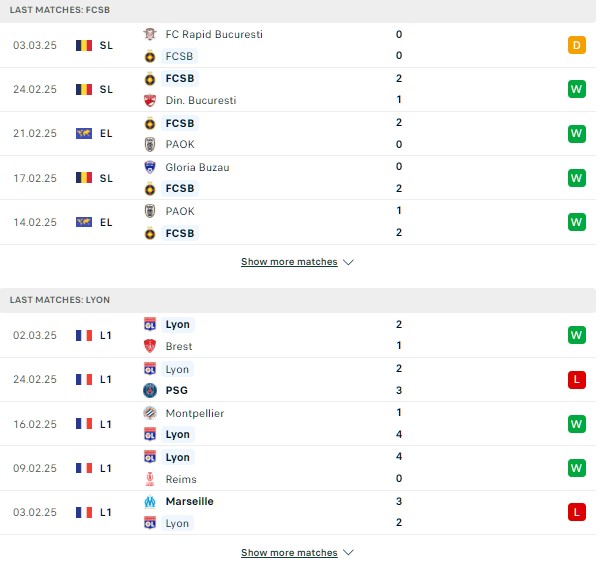Image resolution: width=599 pixels, height=570 pixels.
Task: Click the chevron beside FCSB Show more matches
Action: coord(348,262)
